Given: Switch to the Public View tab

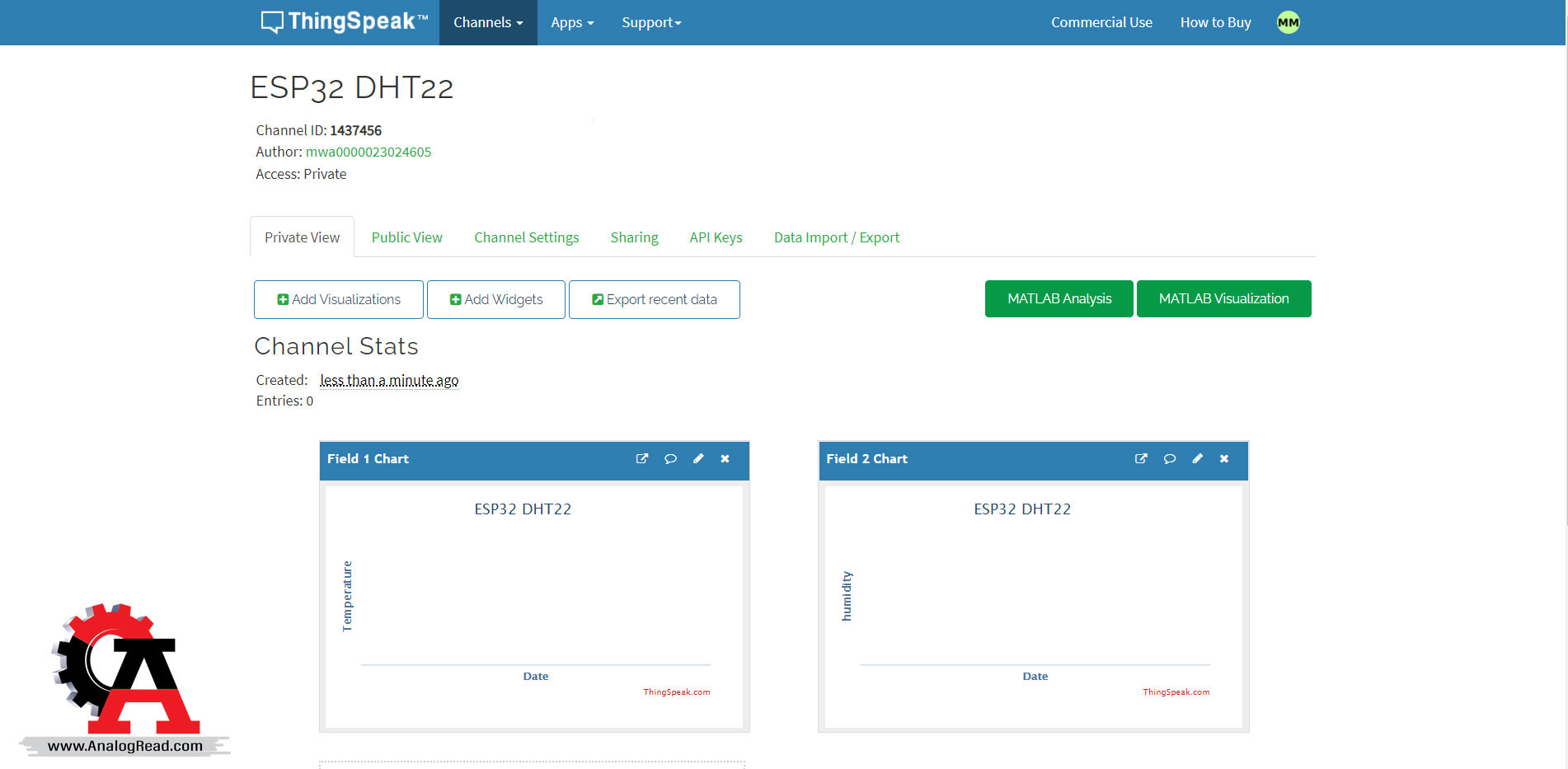Looking at the screenshot, I should 406,237.
